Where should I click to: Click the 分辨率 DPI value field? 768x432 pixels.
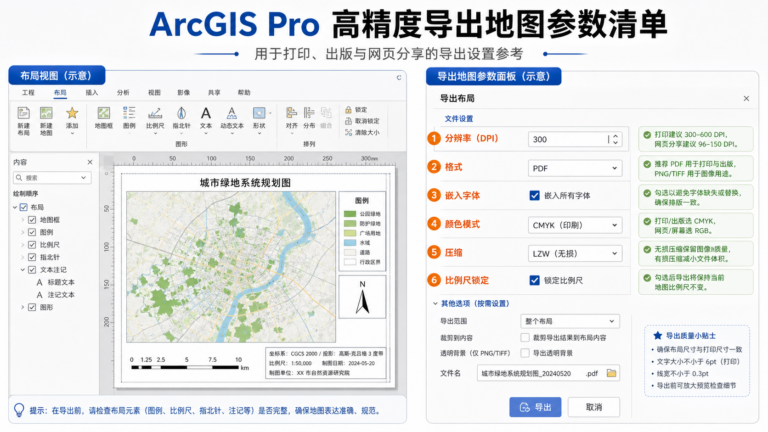click(x=575, y=139)
